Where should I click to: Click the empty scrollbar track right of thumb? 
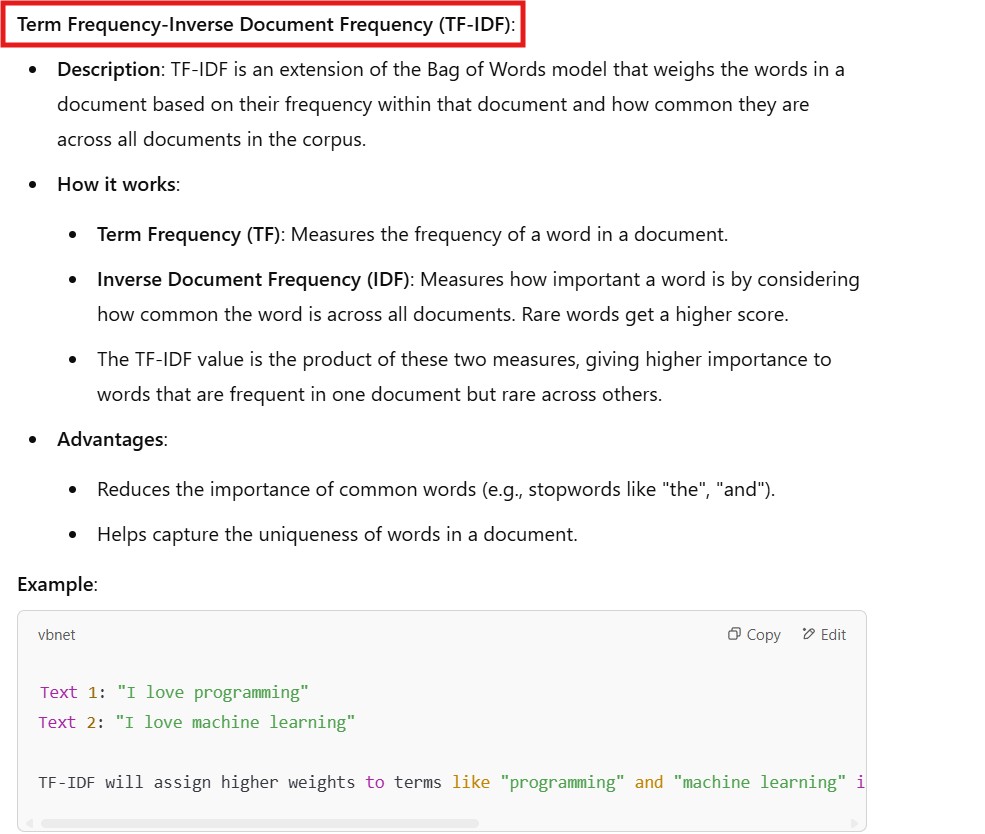[x=660, y=823]
